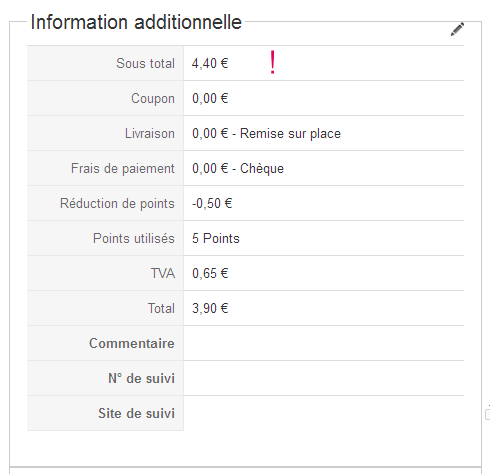Click the TVA amount 0,65 €
The image size is (490, 474).
tap(210, 273)
